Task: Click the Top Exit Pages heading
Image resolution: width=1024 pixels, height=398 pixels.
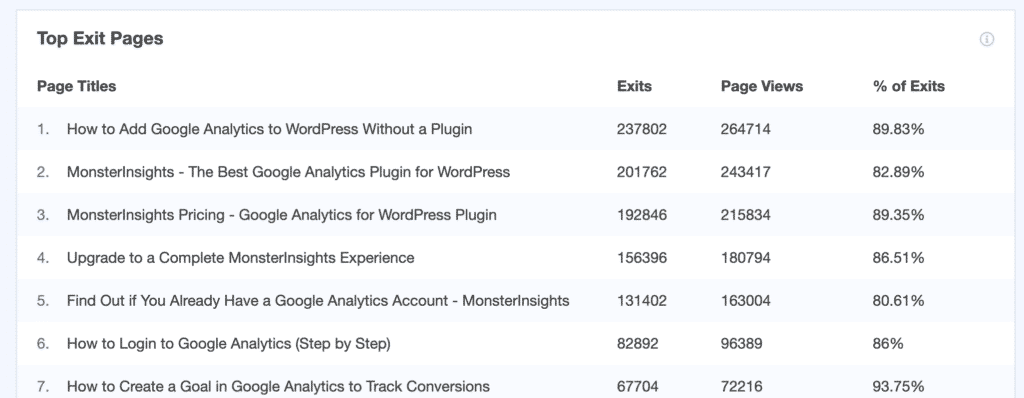Action: [x=100, y=39]
